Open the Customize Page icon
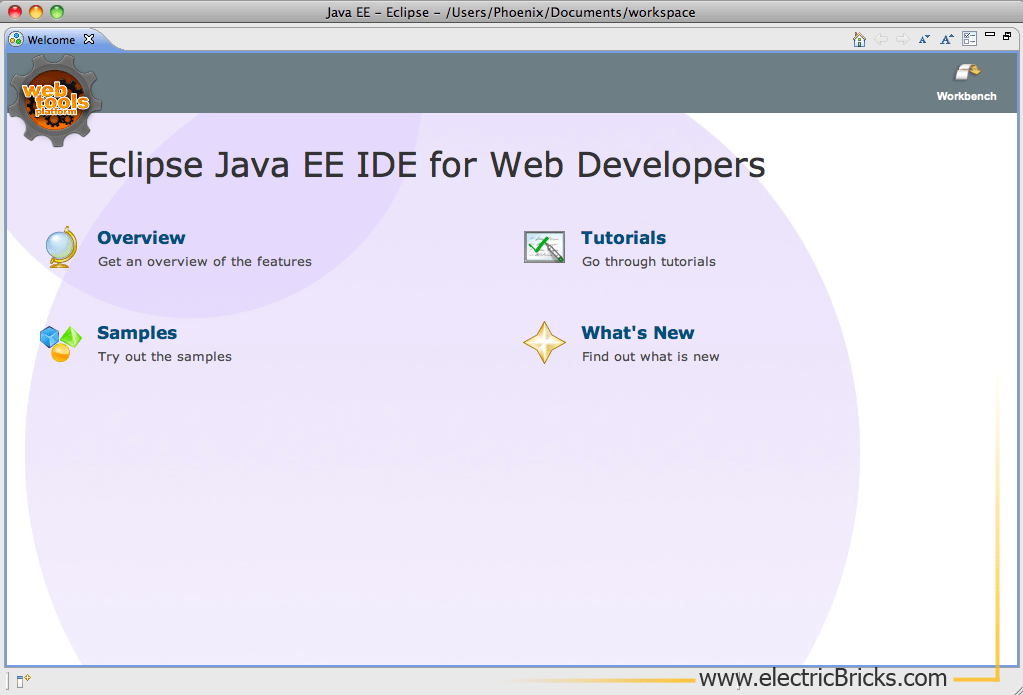 coord(969,38)
